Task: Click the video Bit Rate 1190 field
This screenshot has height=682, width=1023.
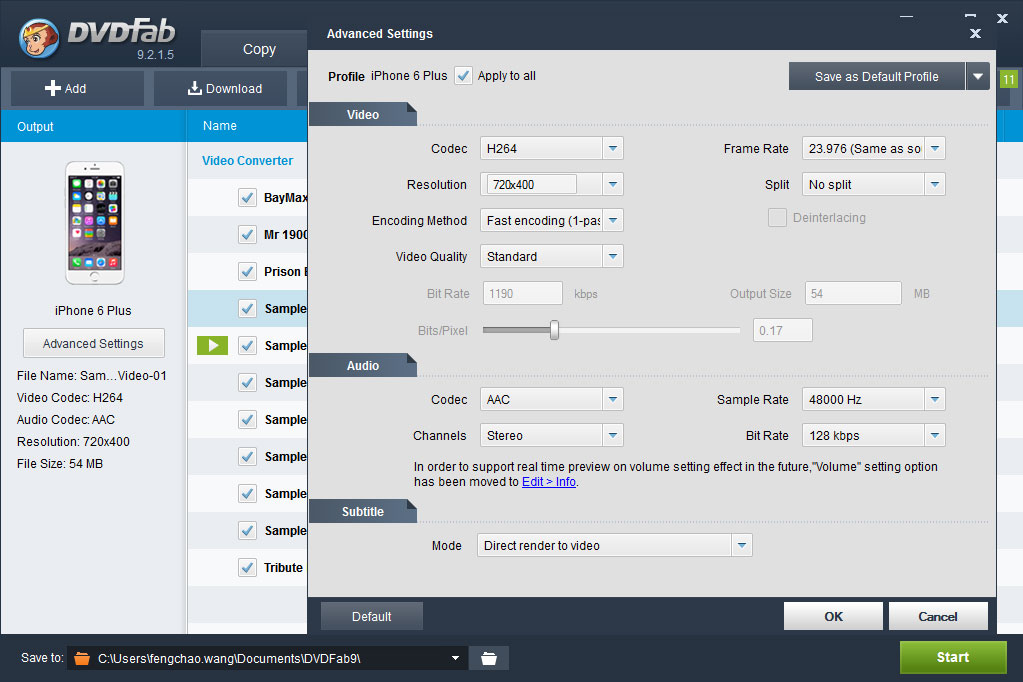Action: pos(523,294)
